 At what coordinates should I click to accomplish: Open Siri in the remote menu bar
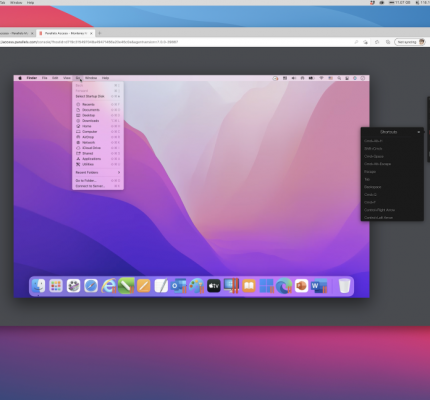pyautogui.click(x=355, y=78)
